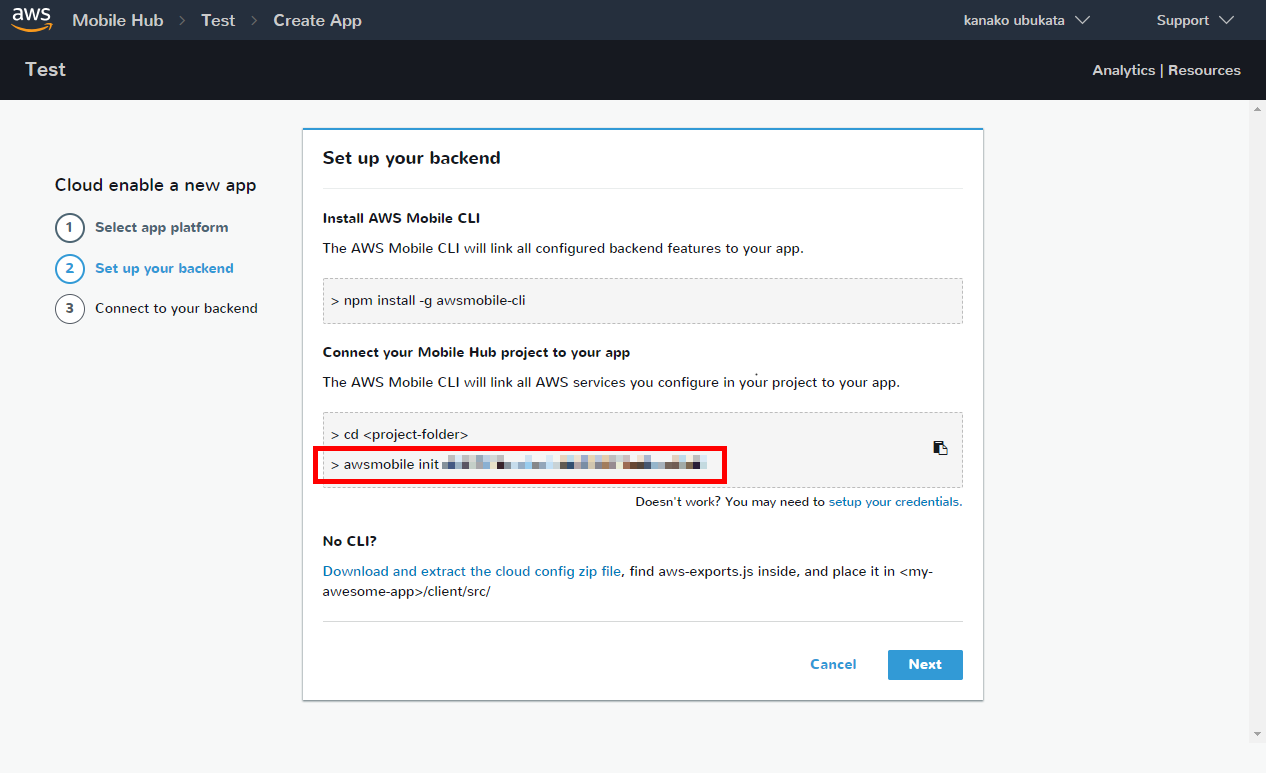Click step 2 circle icon
Viewport: 1266px width, 773px height.
click(x=69, y=268)
